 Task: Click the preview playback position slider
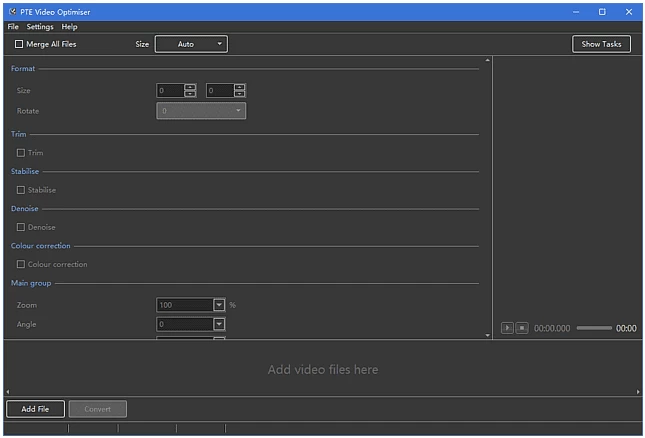(594, 328)
